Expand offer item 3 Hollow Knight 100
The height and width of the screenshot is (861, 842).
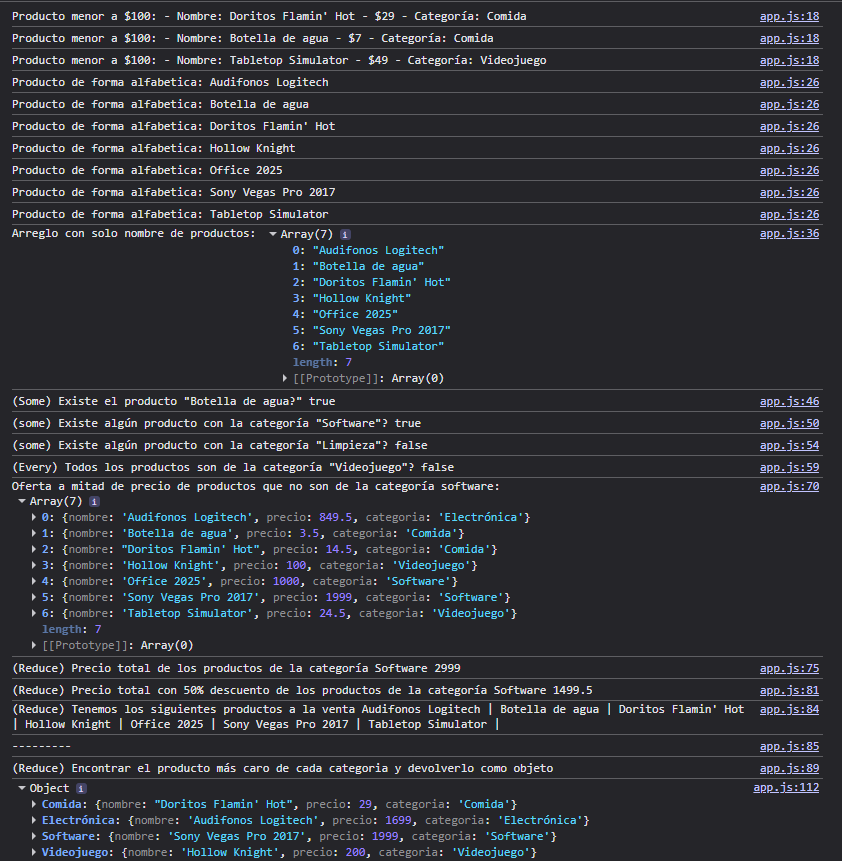pyautogui.click(x=34, y=565)
